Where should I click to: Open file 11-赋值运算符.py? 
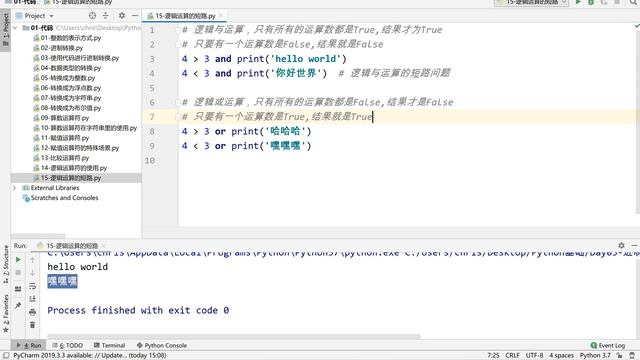coord(61,138)
